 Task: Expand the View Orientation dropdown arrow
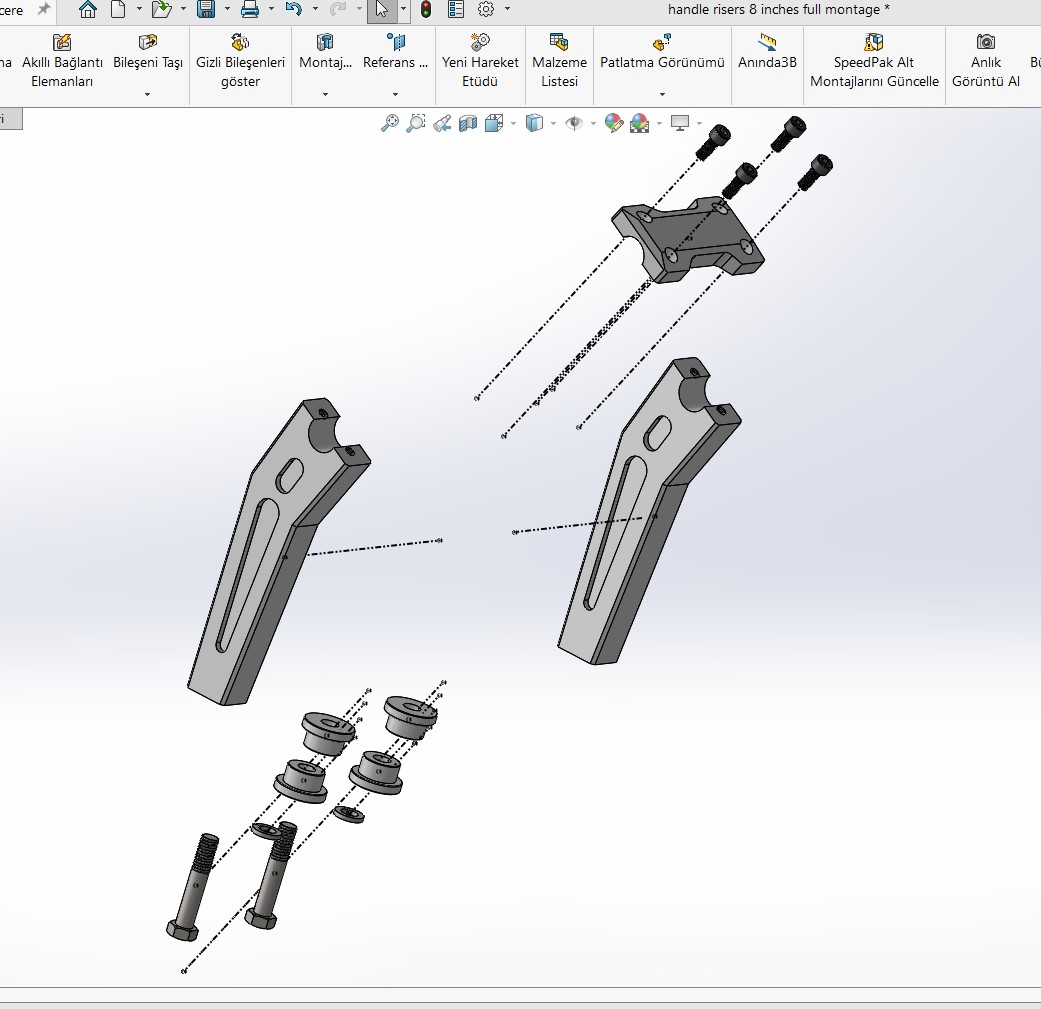pos(513,123)
